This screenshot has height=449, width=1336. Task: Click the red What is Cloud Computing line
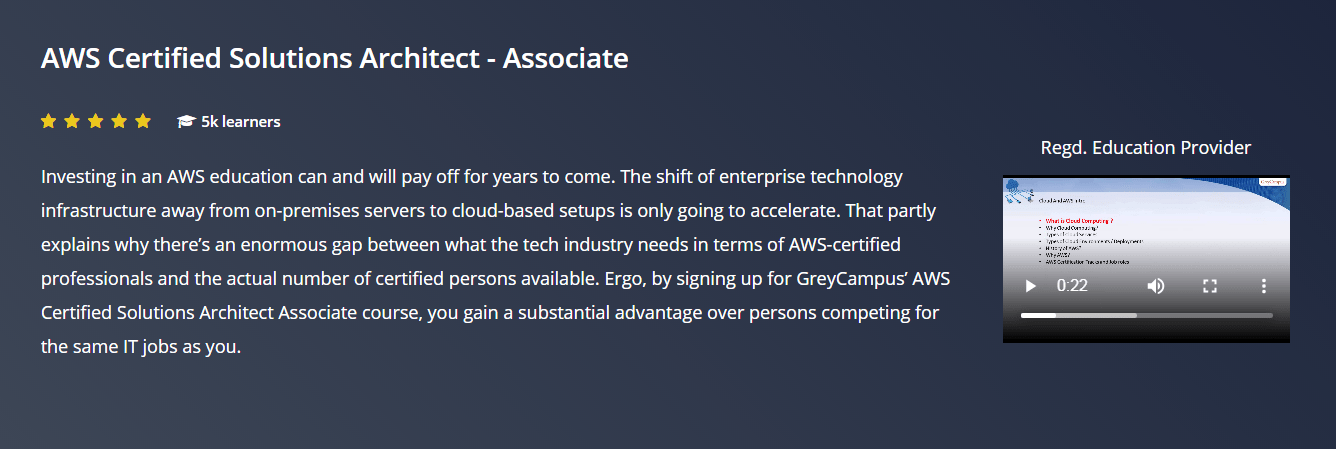(x=1080, y=220)
